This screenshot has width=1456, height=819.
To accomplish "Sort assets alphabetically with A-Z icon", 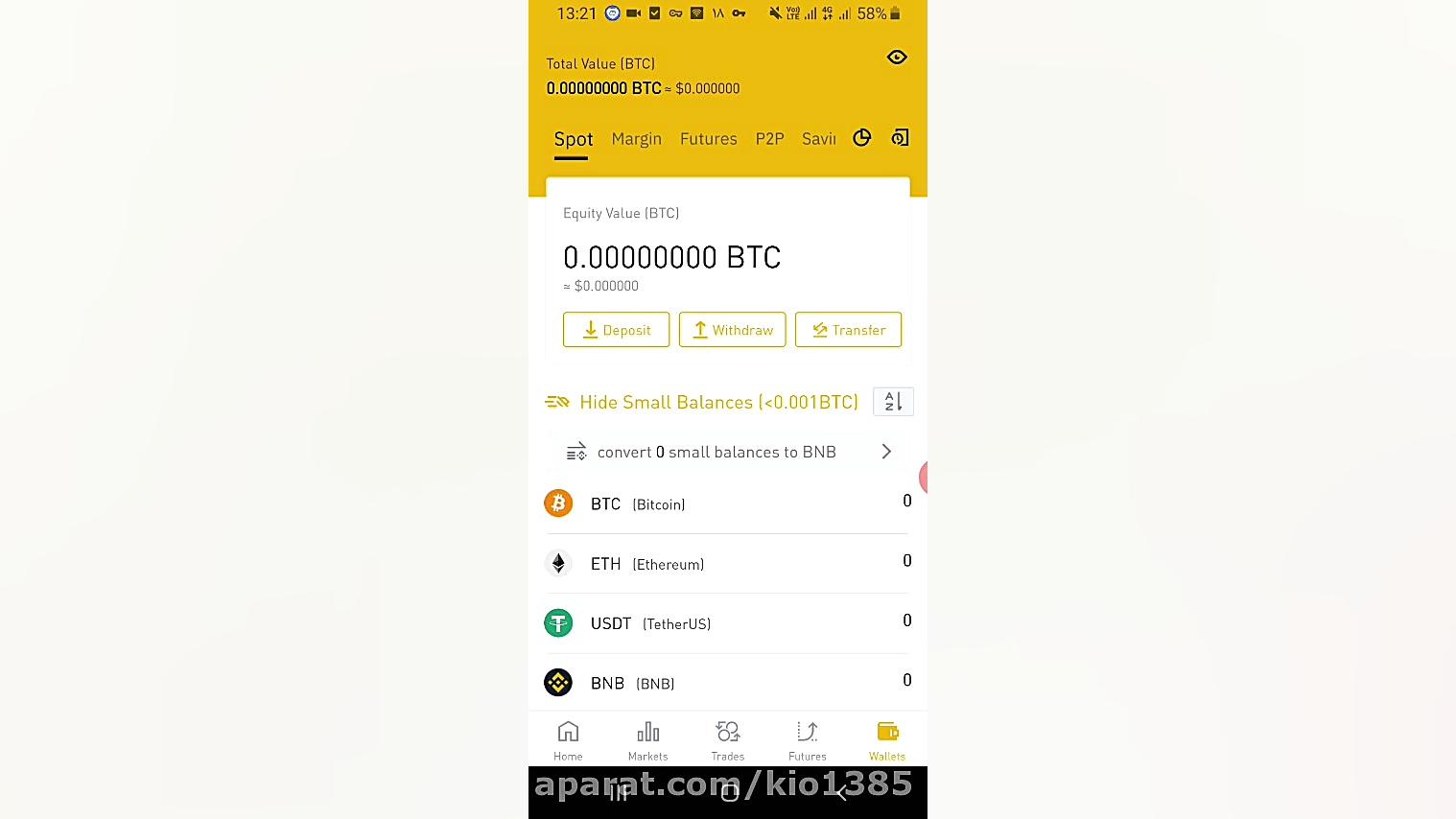I will tap(893, 402).
